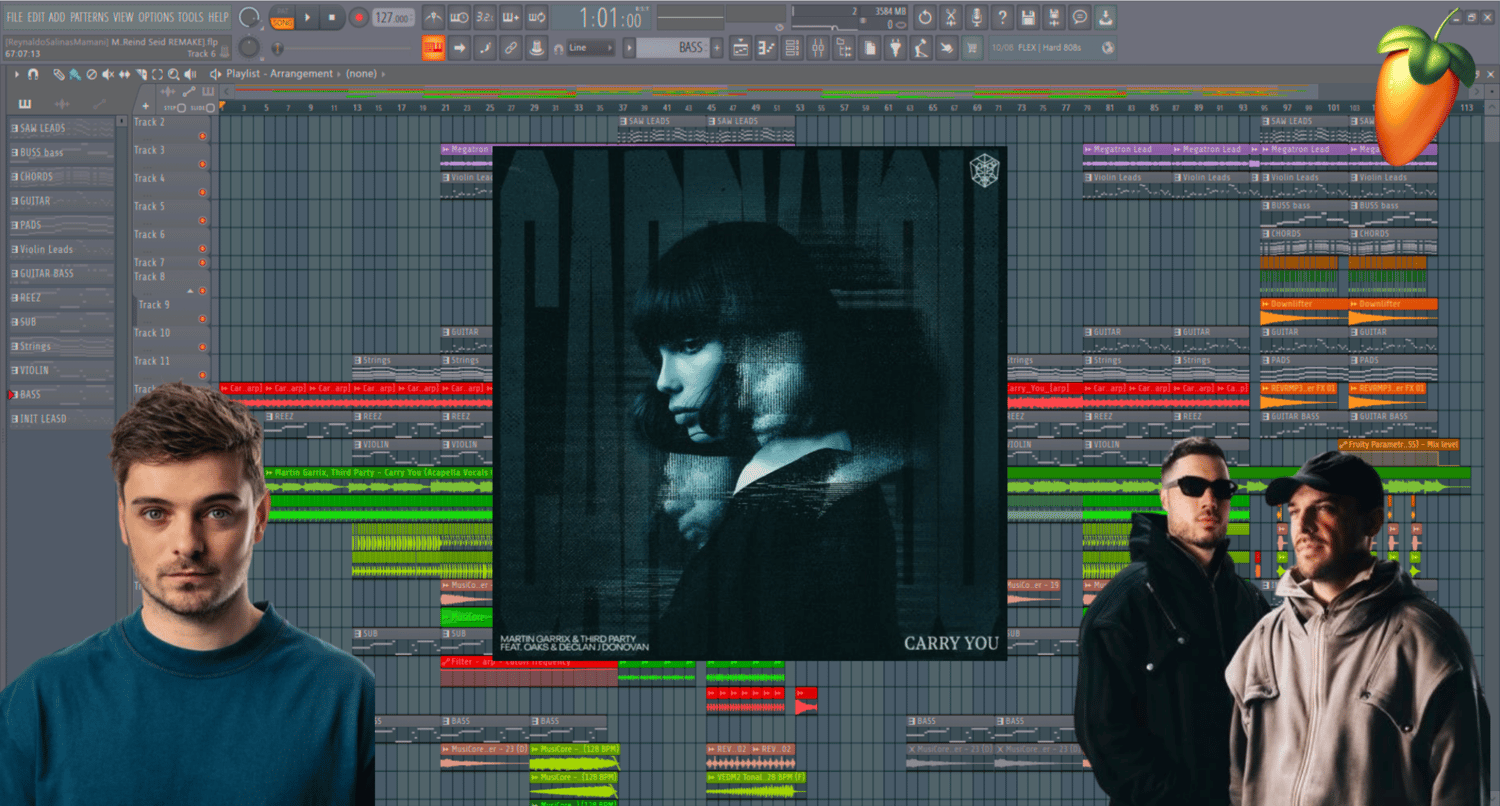Toggle the Pat/Song mode switch
1500x806 pixels.
(x=282, y=17)
